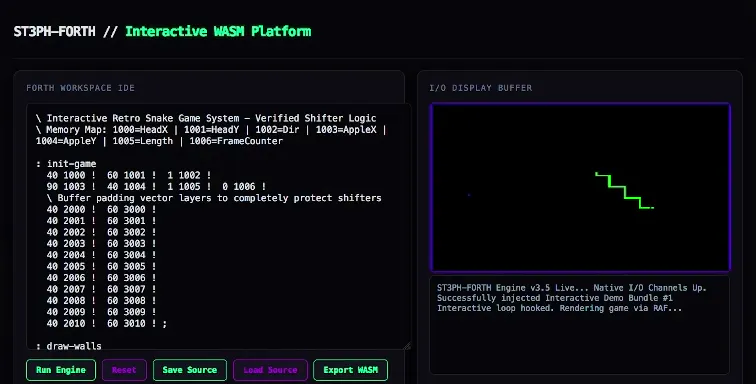Click the '40 2010 ! 60 3010 ! ;' line
Image resolution: width=756 pixels, height=384 pixels.
click(x=107, y=324)
